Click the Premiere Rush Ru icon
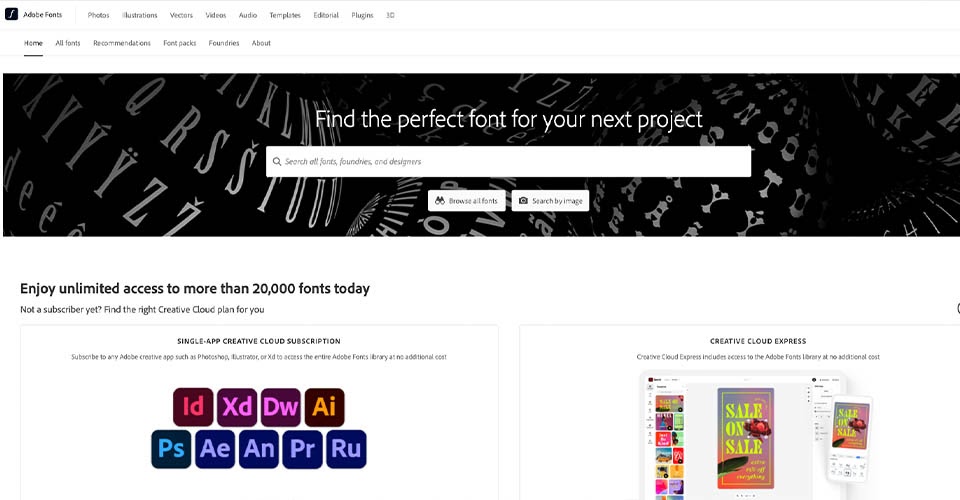 (347, 449)
